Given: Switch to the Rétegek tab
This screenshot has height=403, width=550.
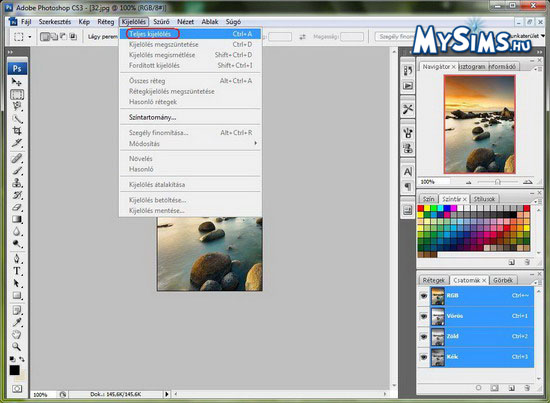Looking at the screenshot, I should [x=434, y=280].
